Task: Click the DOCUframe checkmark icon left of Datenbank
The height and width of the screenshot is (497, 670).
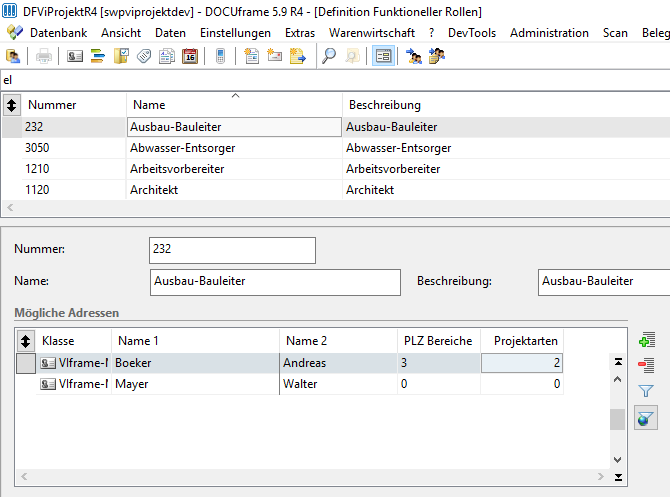Action: [15, 32]
